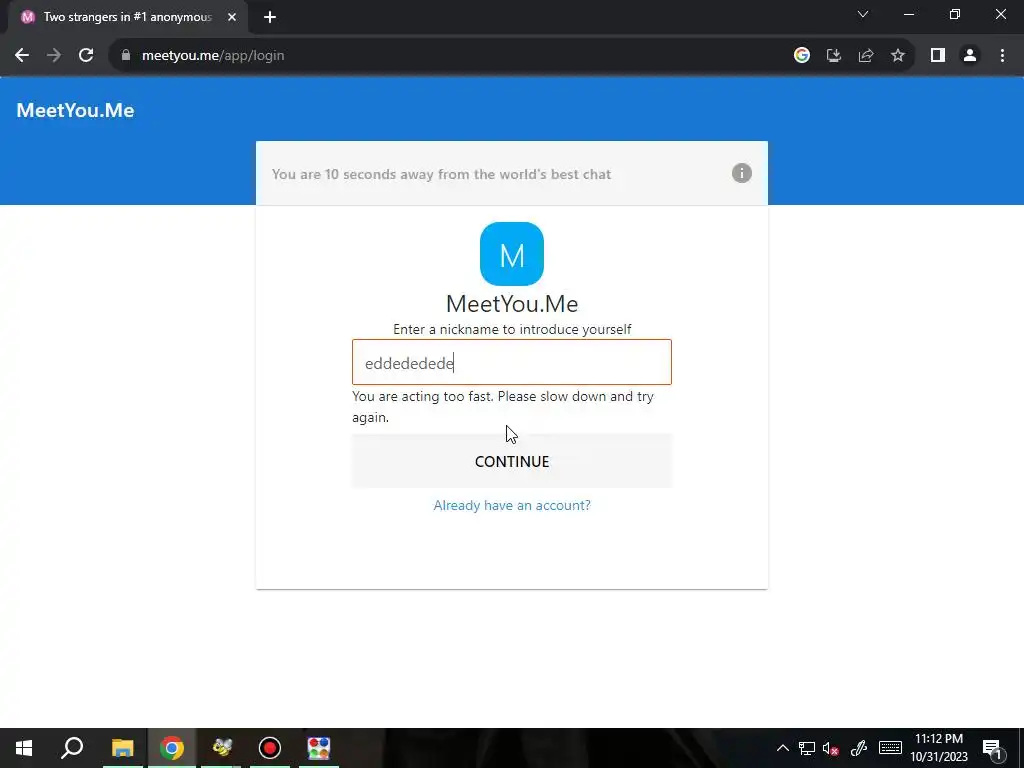Click the muted volume icon in the tray
The image size is (1024, 768).
pos(831,748)
